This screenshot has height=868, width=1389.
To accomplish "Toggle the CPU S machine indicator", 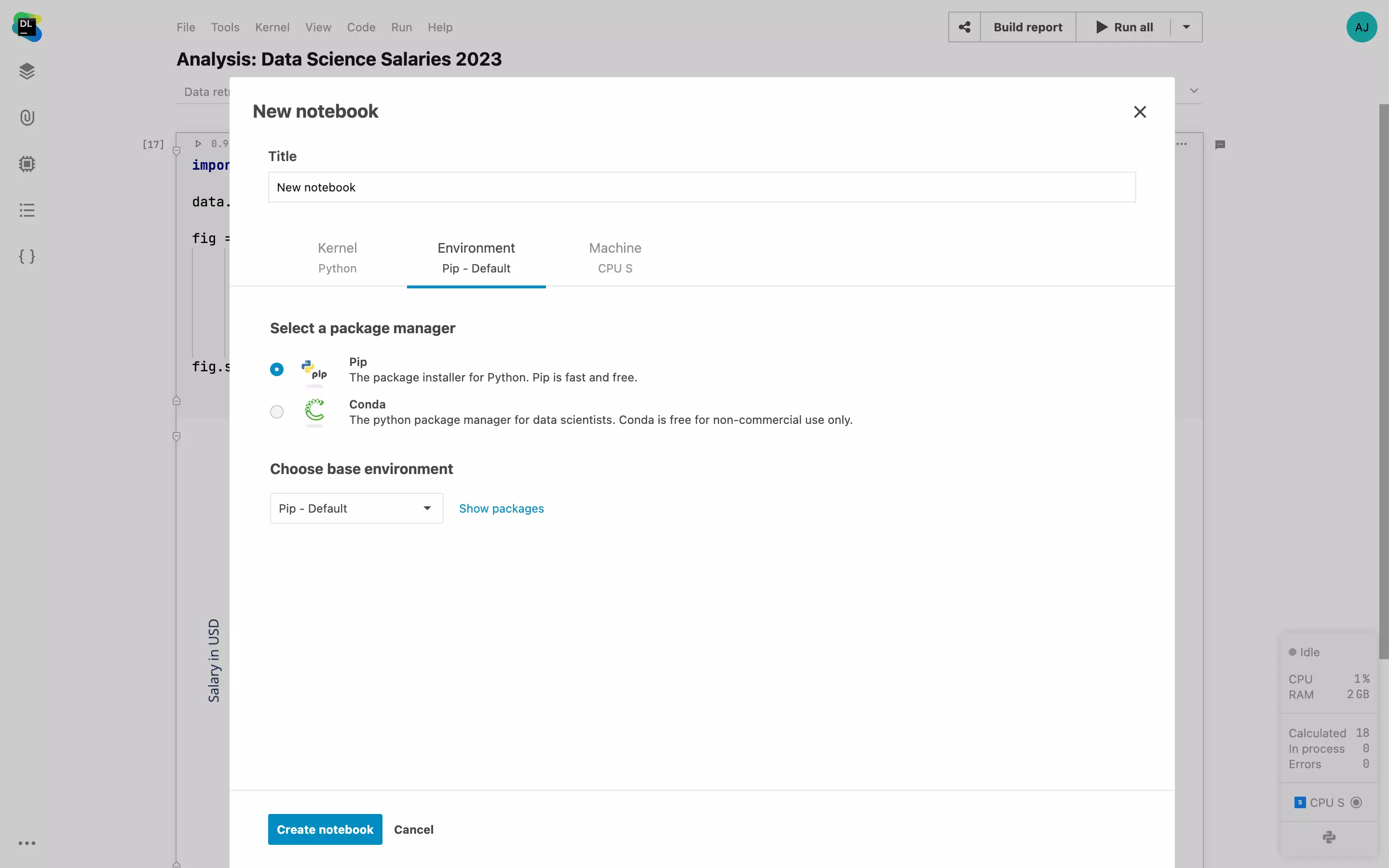I will [1356, 802].
